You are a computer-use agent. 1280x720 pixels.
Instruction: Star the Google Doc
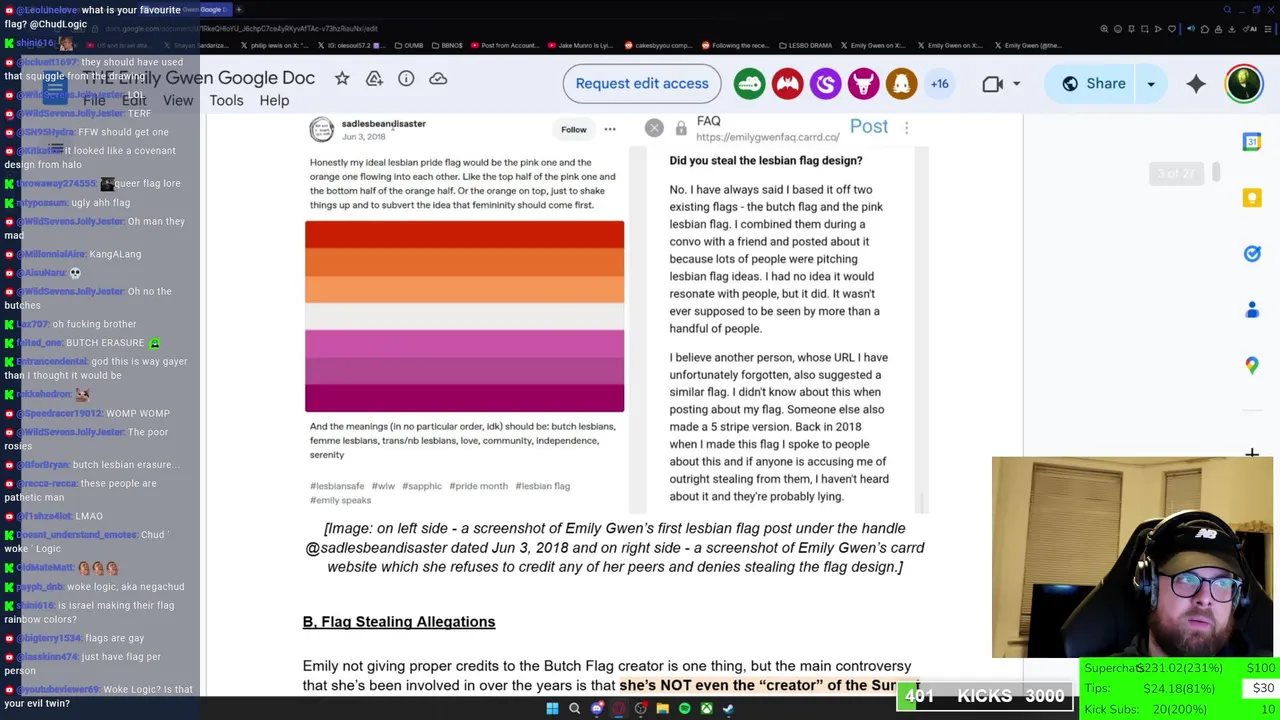tap(342, 78)
